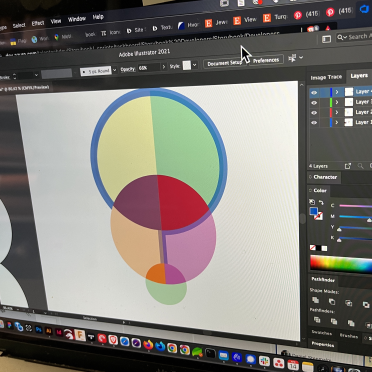Open the Effect menu
This screenshot has height=372, width=372.
click(x=38, y=23)
